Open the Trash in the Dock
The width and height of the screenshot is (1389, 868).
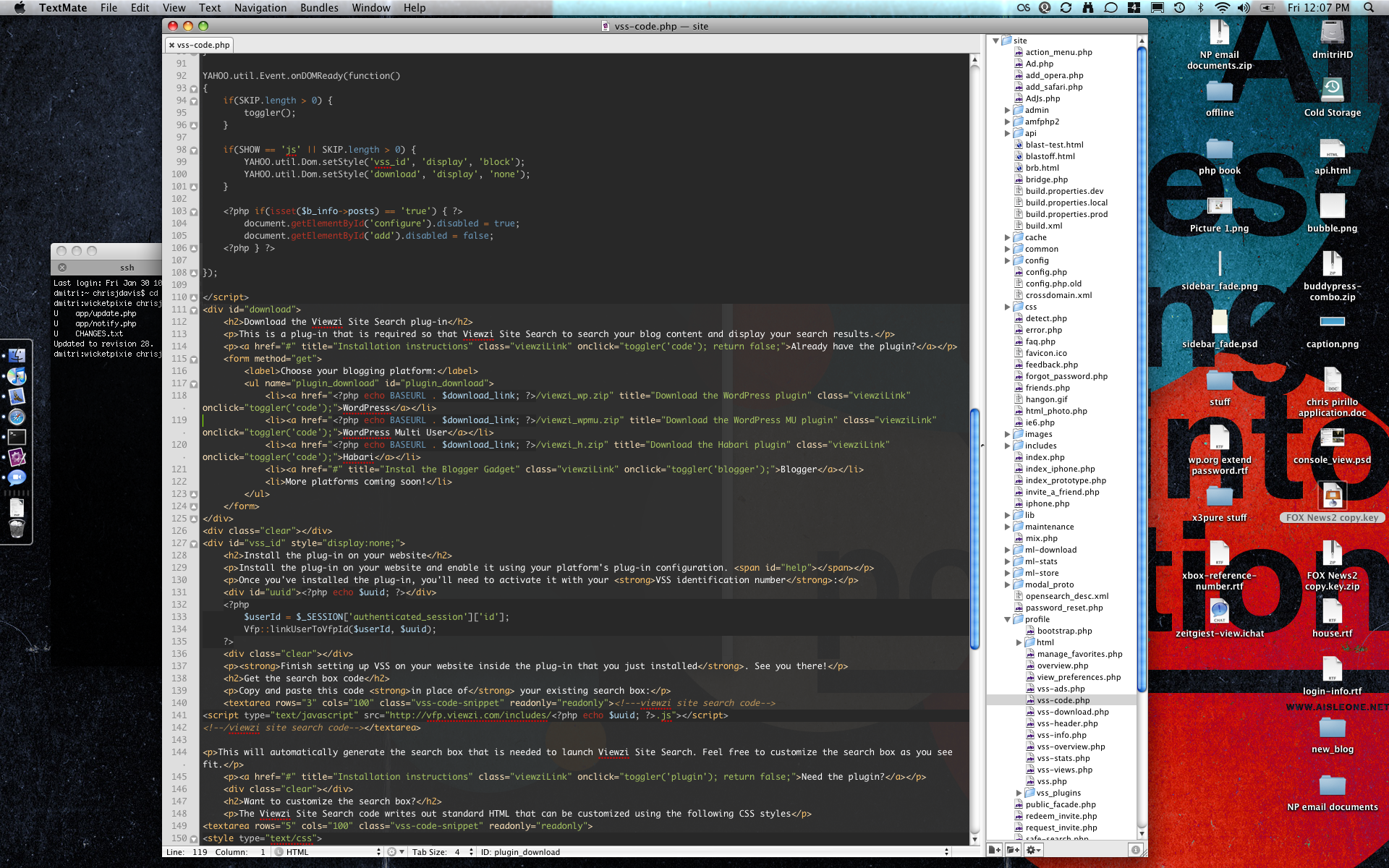[17, 529]
